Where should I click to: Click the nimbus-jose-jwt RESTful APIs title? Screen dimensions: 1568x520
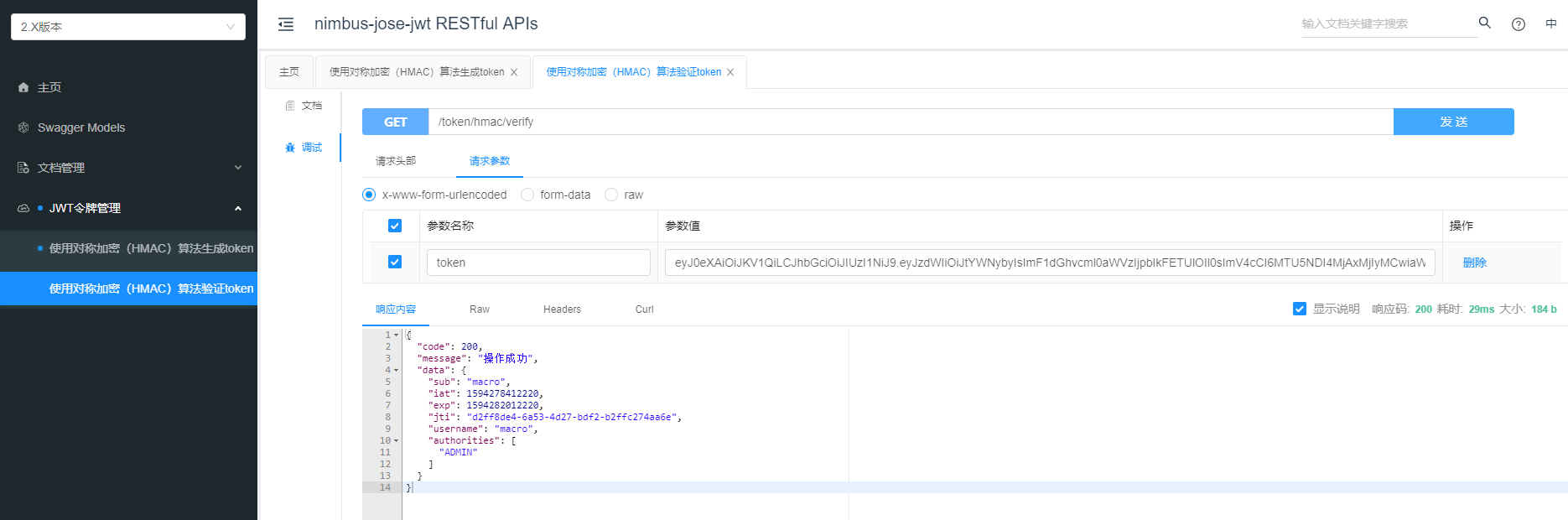click(426, 23)
